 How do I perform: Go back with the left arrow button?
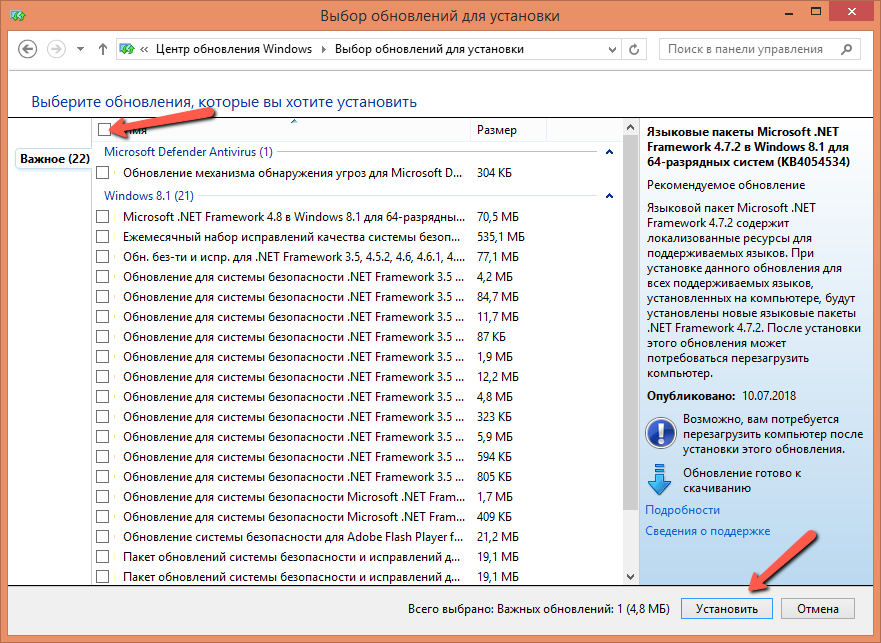[28, 49]
